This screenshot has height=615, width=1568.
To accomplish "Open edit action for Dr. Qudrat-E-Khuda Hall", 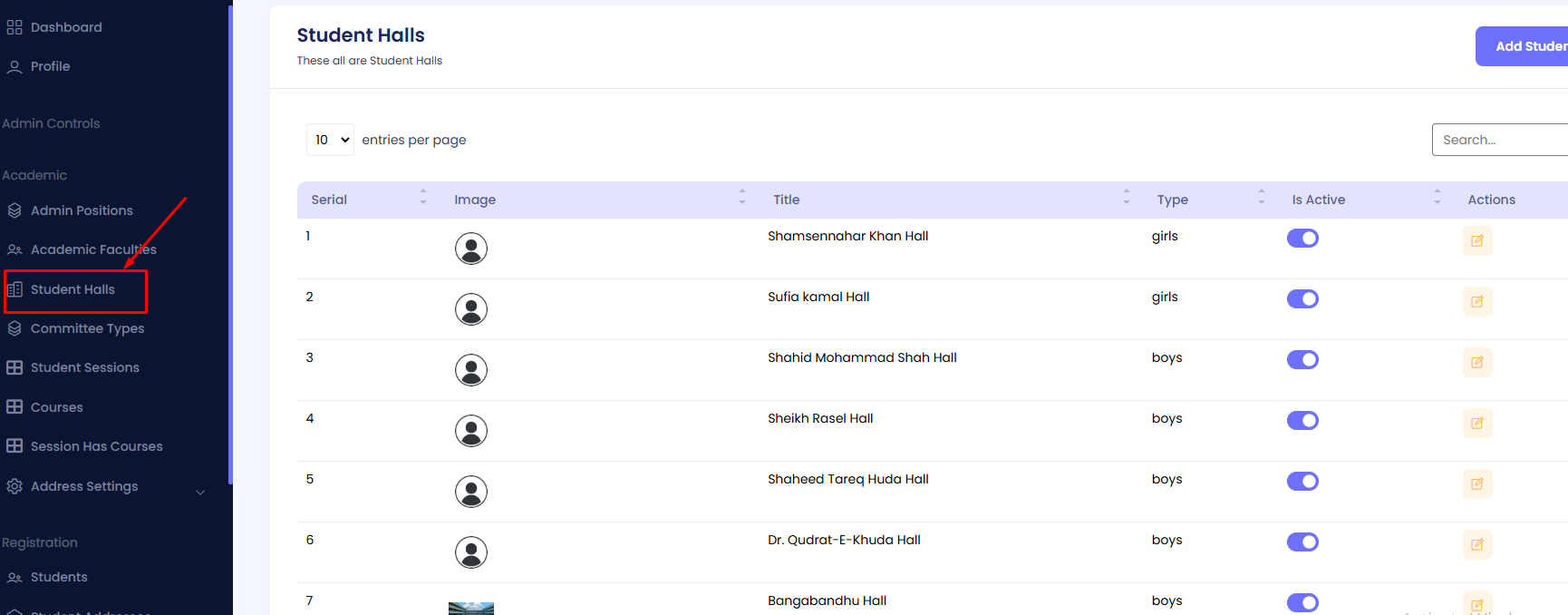I will pyautogui.click(x=1476, y=545).
